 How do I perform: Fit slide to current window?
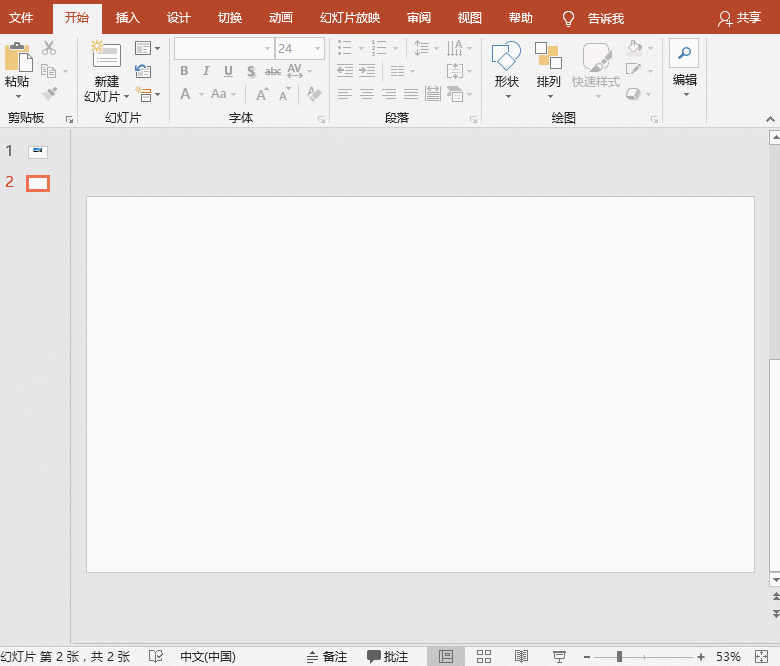761,657
